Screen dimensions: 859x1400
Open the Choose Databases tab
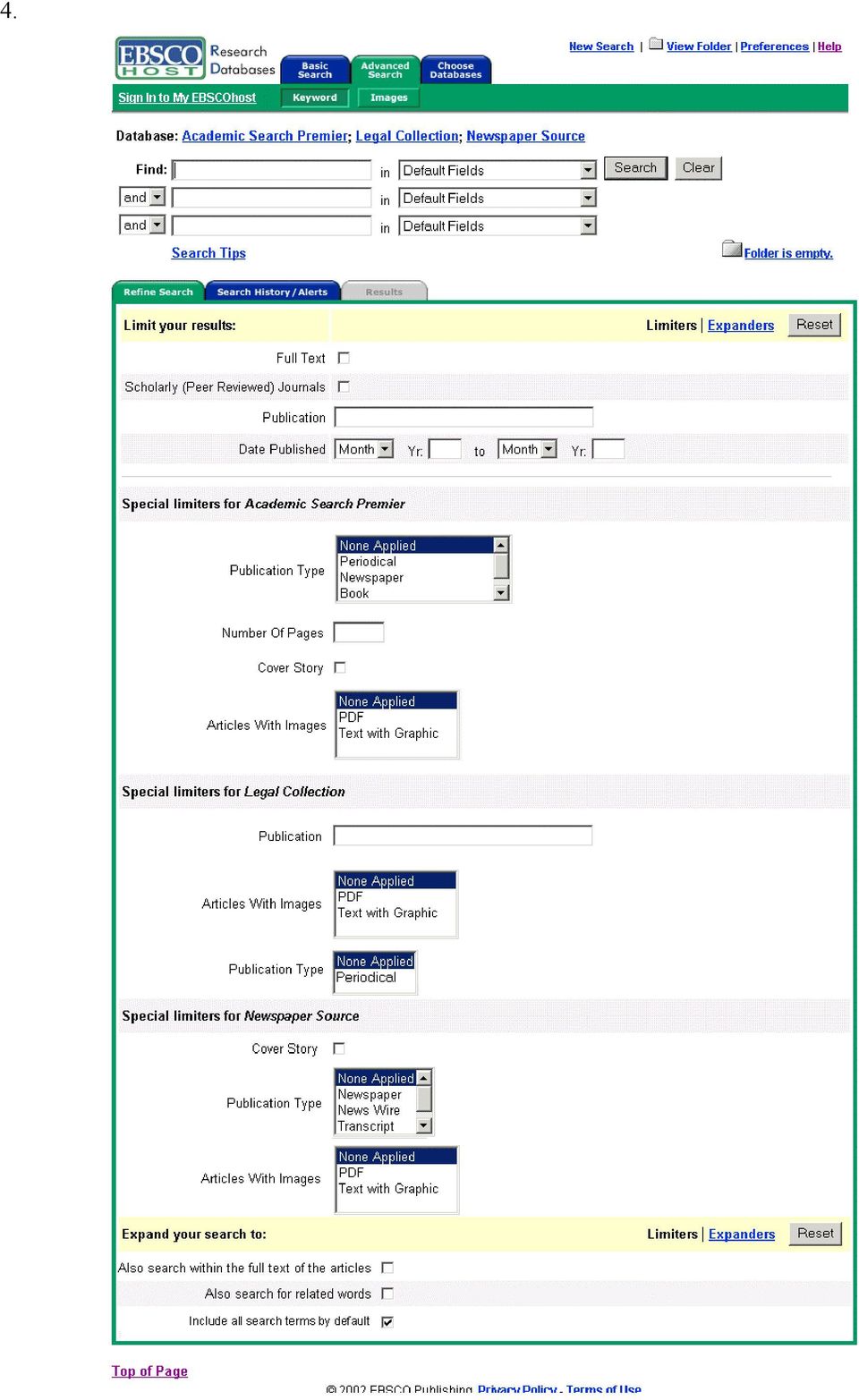click(455, 70)
